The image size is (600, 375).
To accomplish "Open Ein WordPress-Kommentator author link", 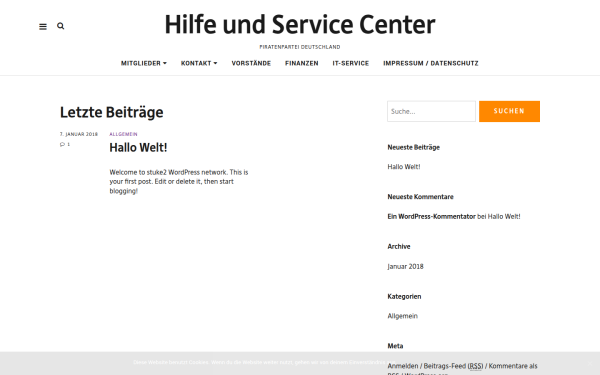I will (x=431, y=217).
